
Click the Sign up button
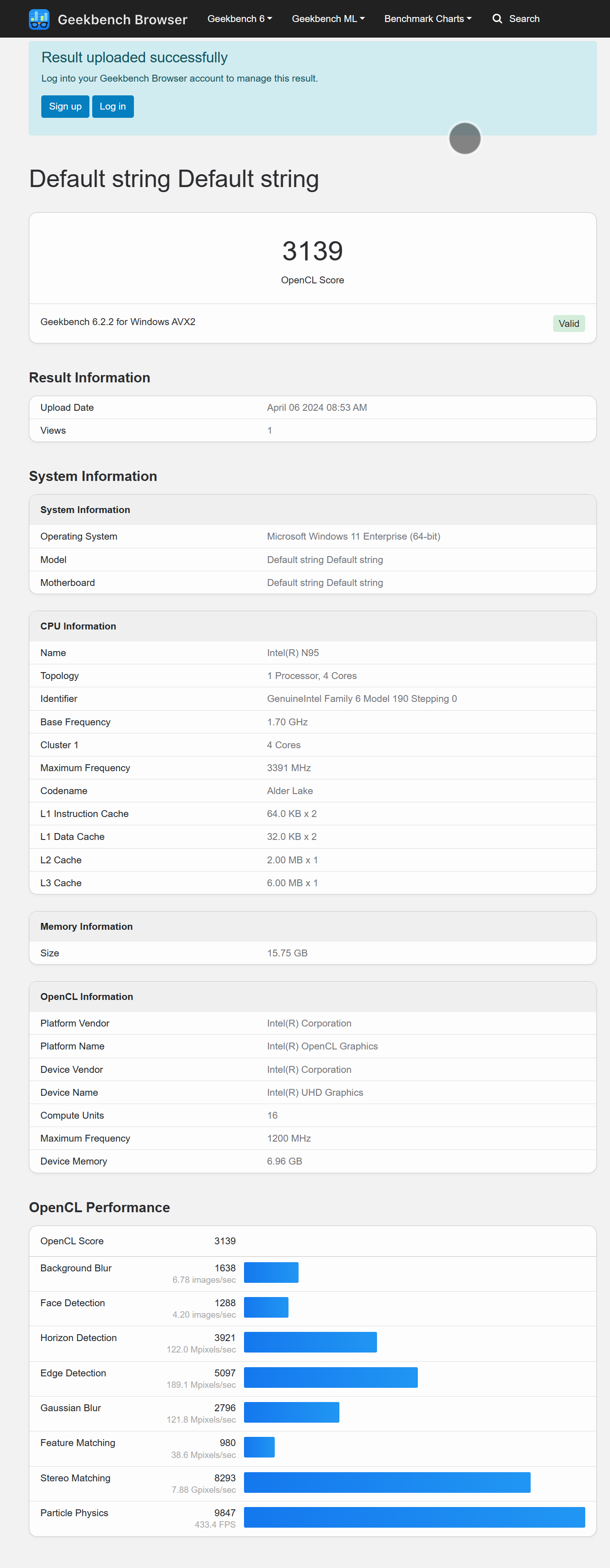tap(65, 106)
